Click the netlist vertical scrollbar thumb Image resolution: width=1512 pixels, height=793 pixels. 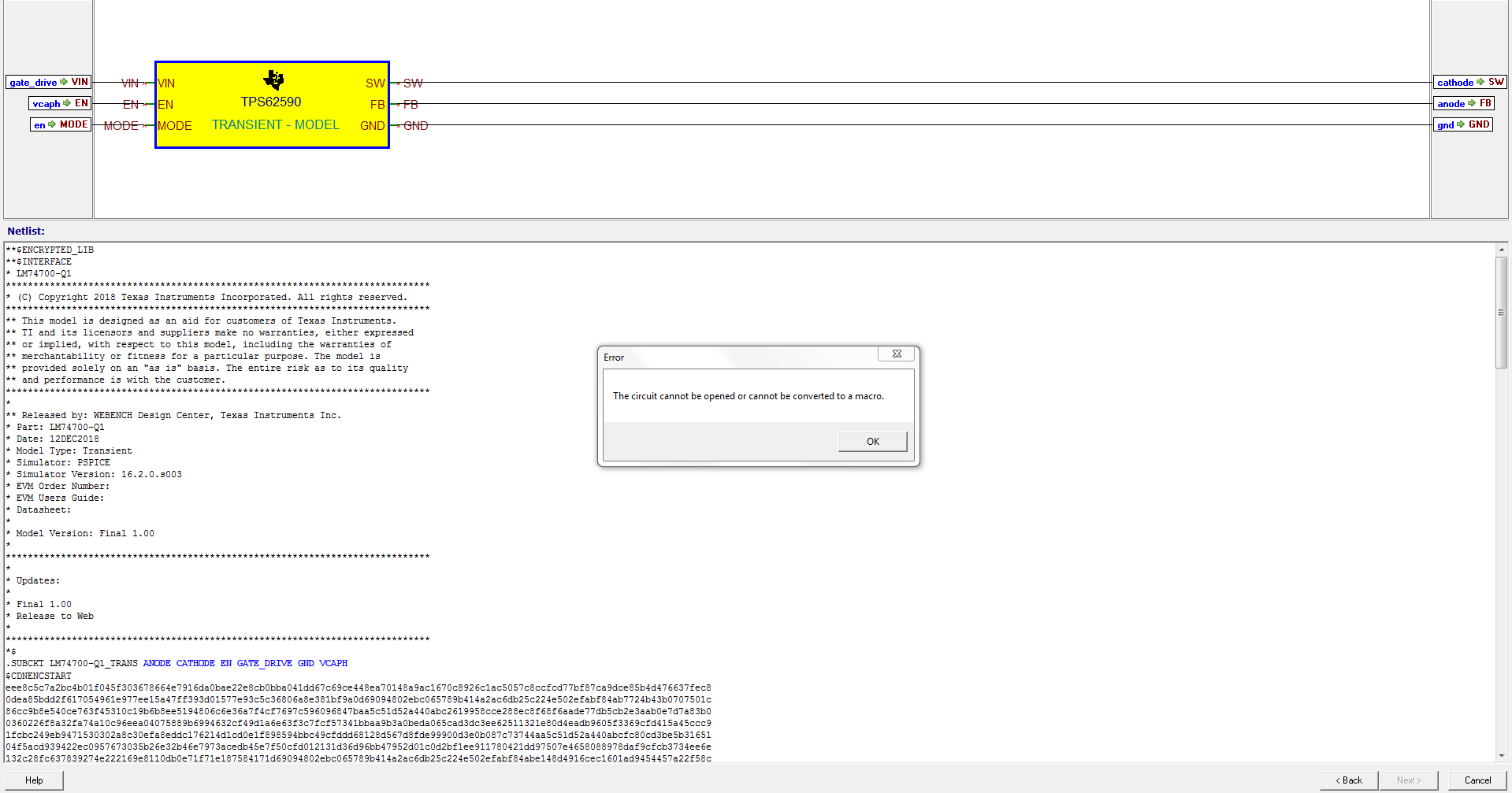(1502, 312)
